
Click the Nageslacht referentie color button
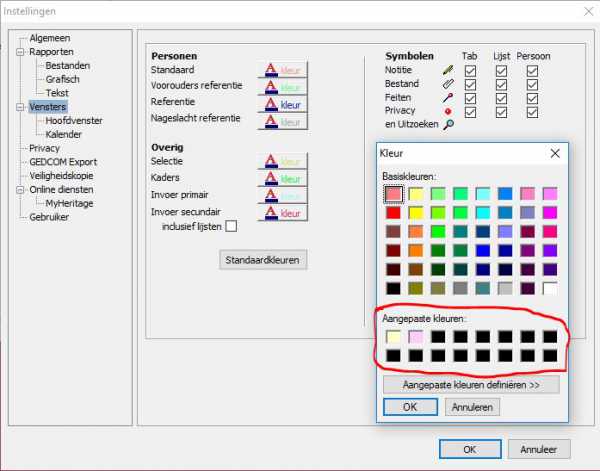click(281, 121)
